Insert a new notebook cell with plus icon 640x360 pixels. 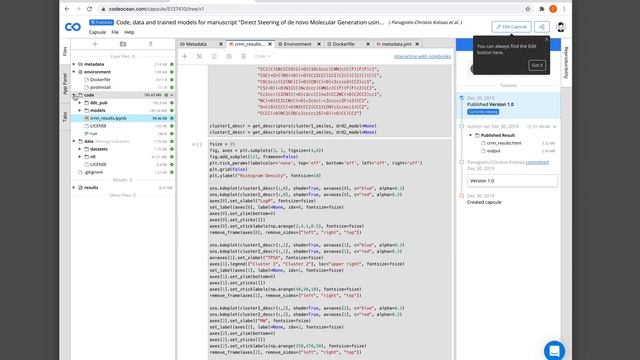point(184,56)
